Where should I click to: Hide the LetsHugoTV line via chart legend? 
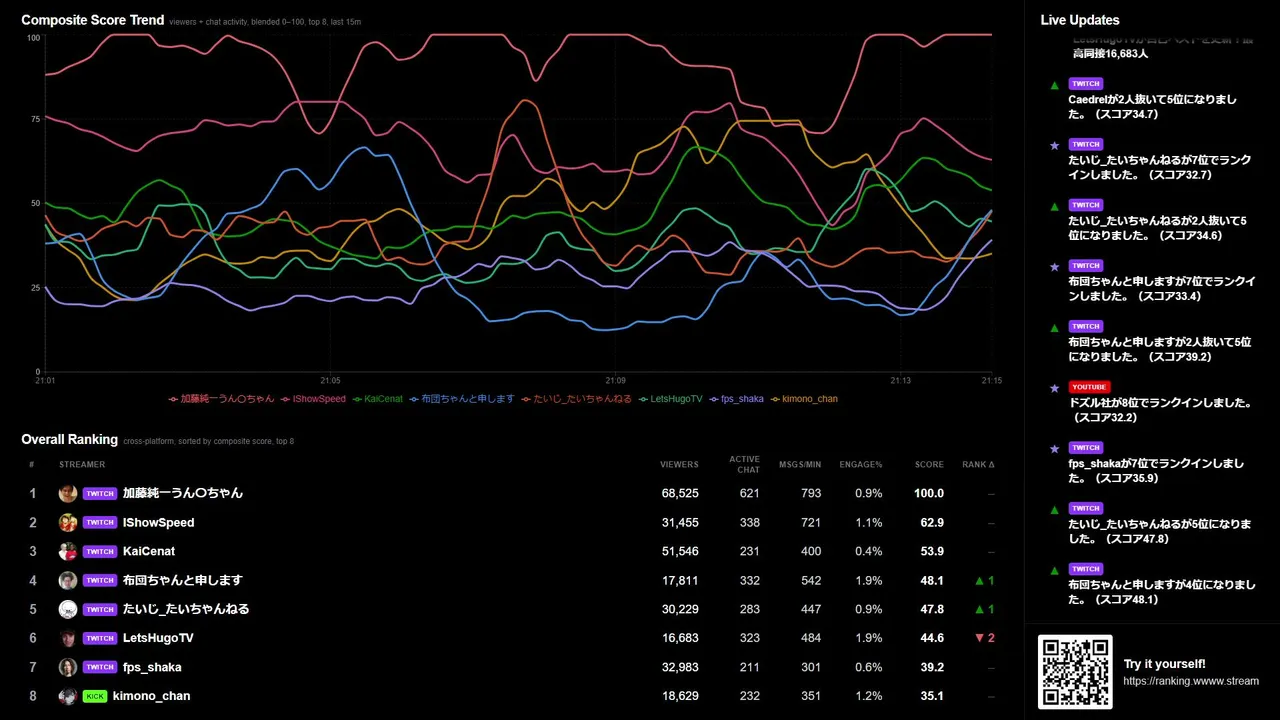point(671,399)
